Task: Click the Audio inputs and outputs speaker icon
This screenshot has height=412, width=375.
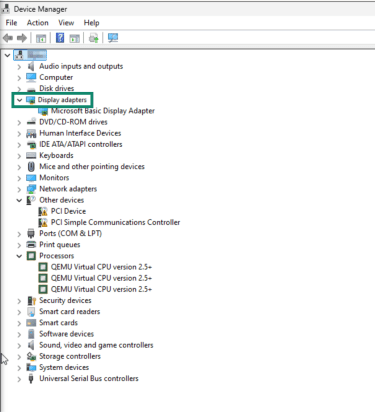Action: [x=31, y=66]
